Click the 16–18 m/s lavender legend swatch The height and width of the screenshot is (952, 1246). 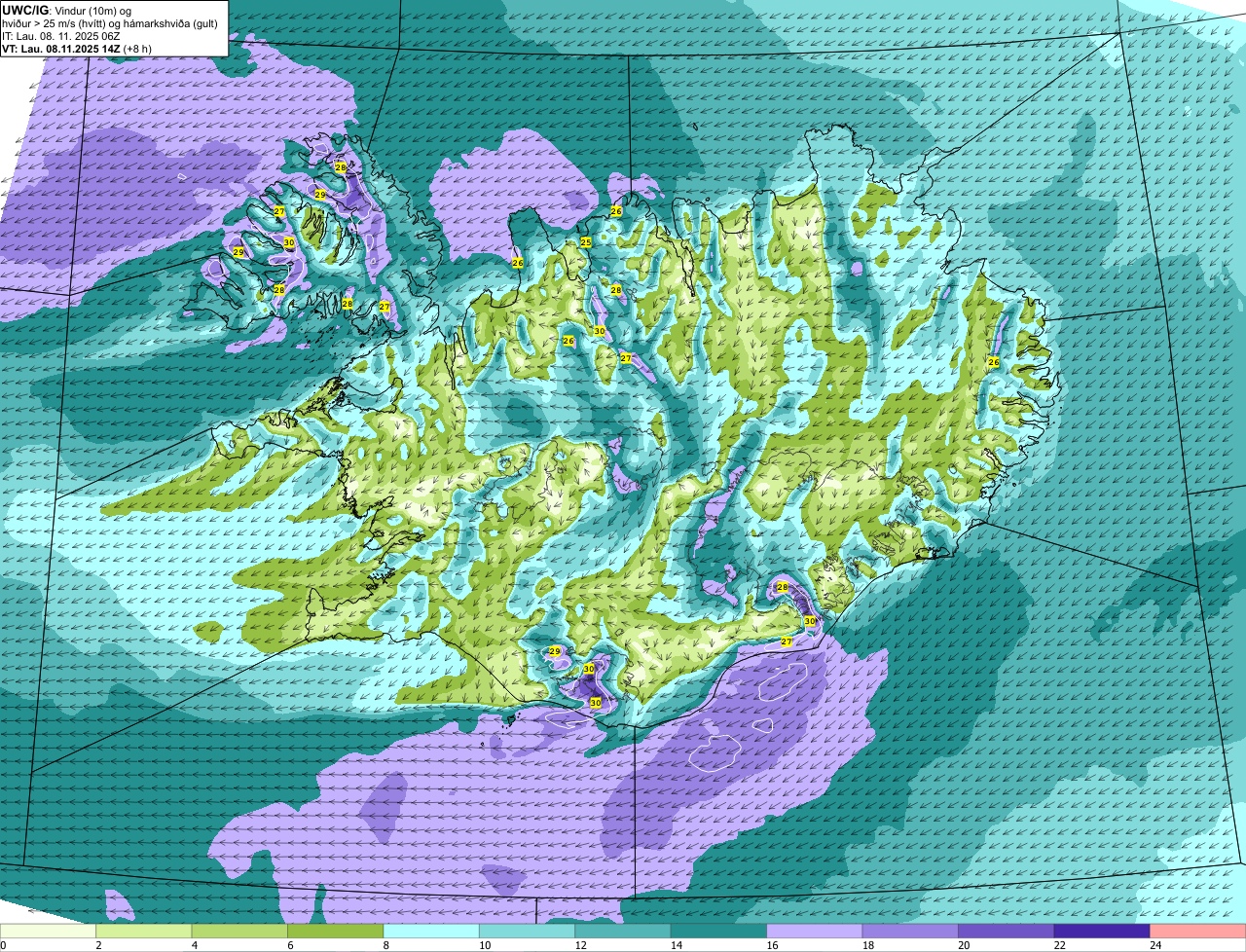(x=815, y=931)
